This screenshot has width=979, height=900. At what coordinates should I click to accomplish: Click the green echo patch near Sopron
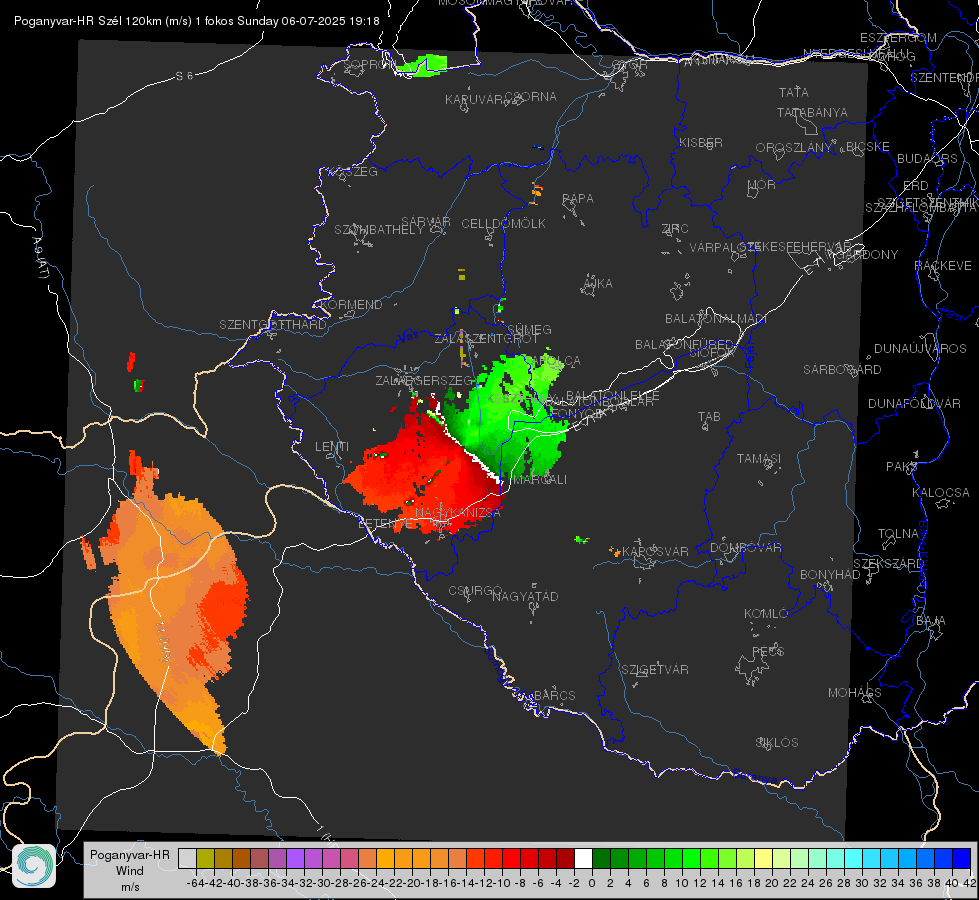422,65
